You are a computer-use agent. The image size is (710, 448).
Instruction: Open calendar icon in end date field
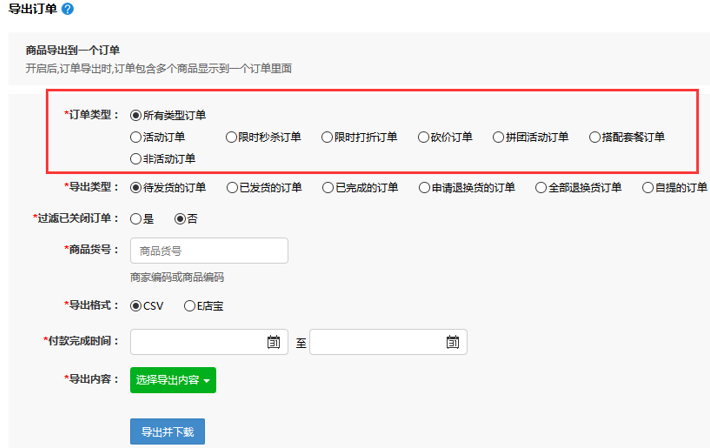(452, 342)
